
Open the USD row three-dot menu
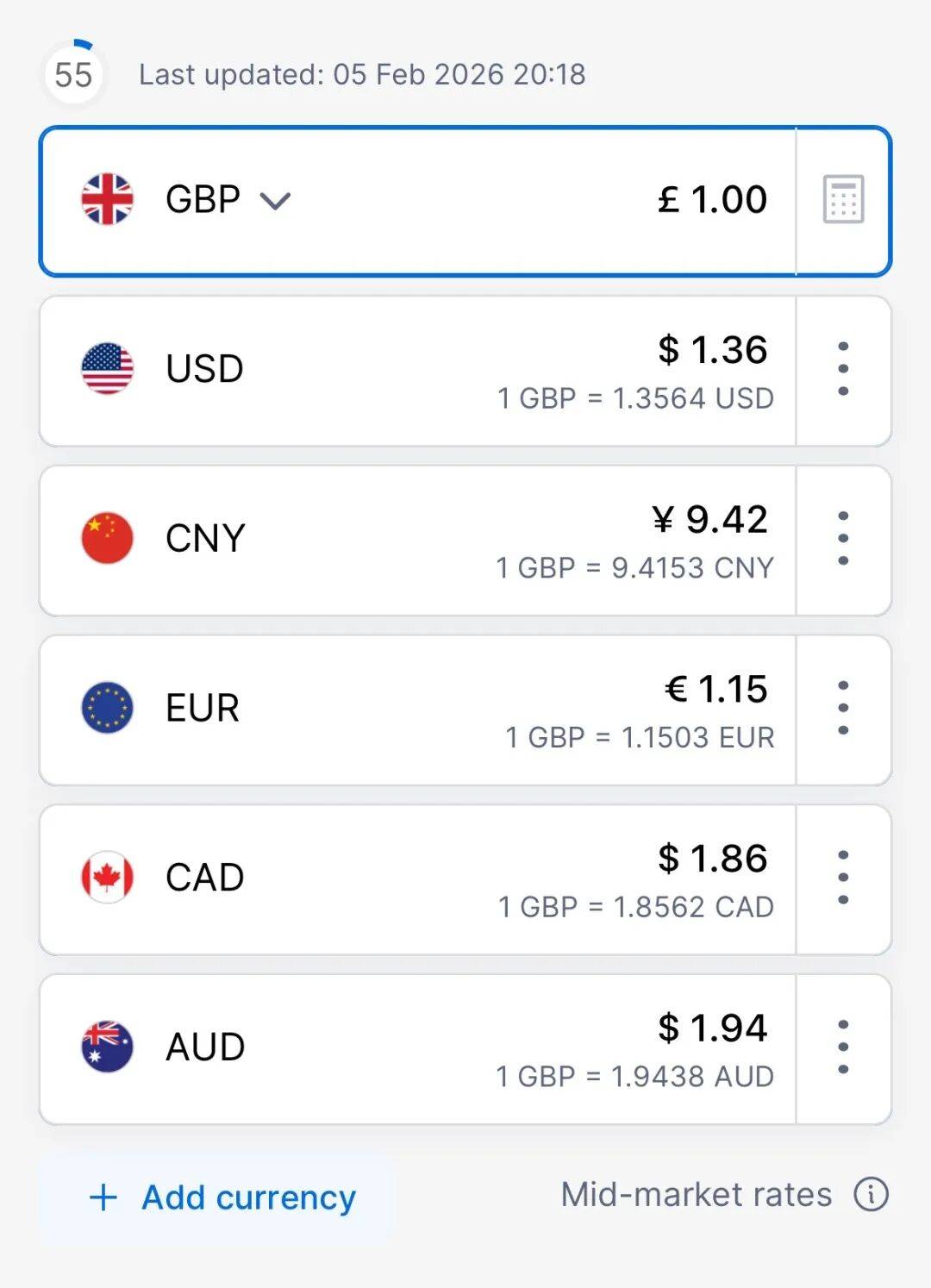[x=843, y=369]
